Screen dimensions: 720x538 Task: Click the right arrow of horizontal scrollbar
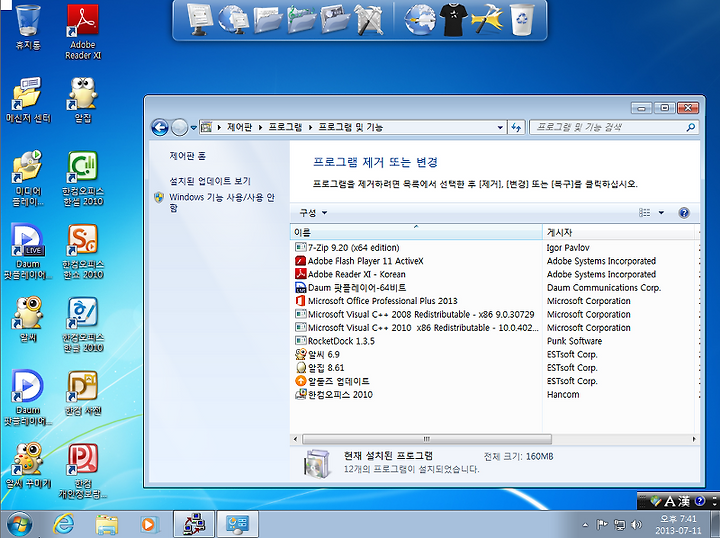click(x=694, y=439)
